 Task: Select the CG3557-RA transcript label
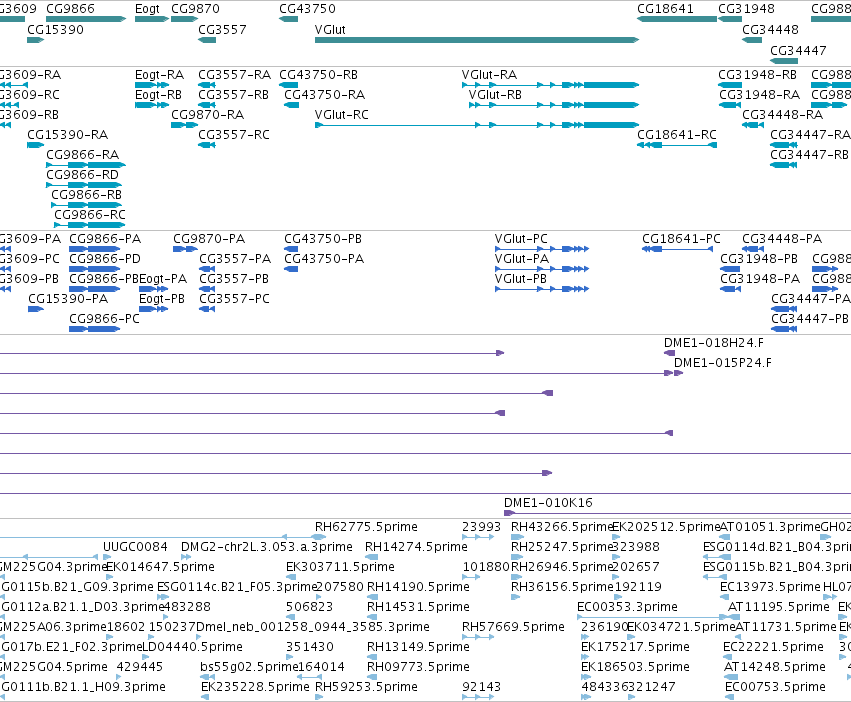click(234, 75)
